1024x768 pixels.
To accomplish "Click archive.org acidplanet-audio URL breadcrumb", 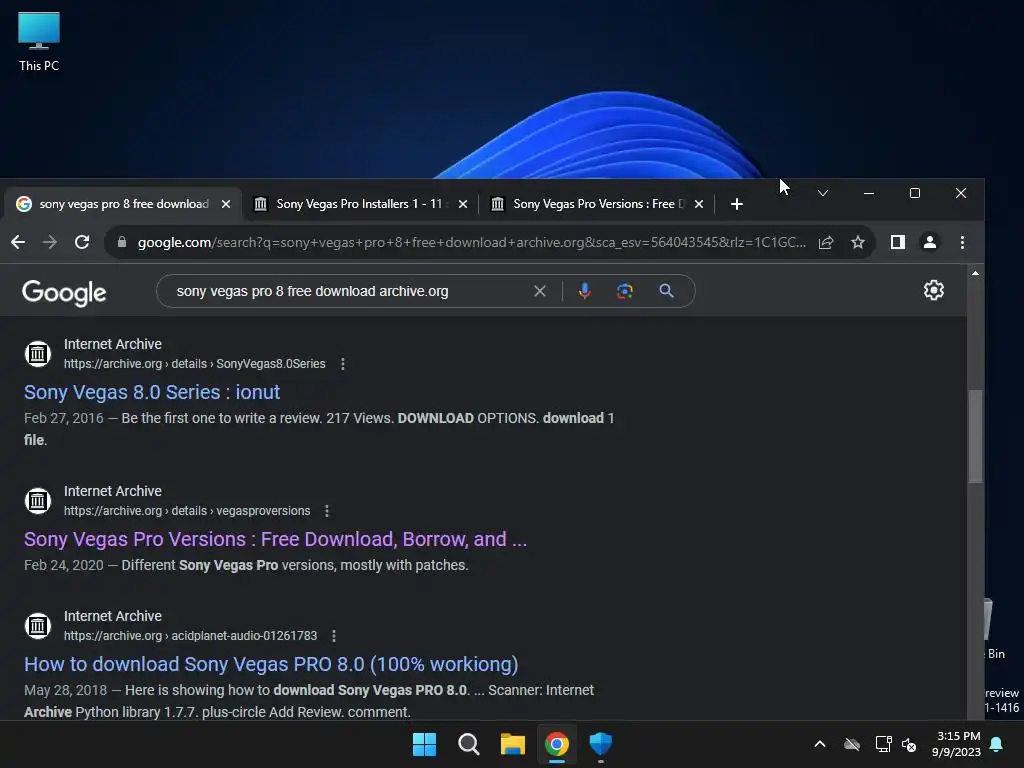I will point(191,635).
